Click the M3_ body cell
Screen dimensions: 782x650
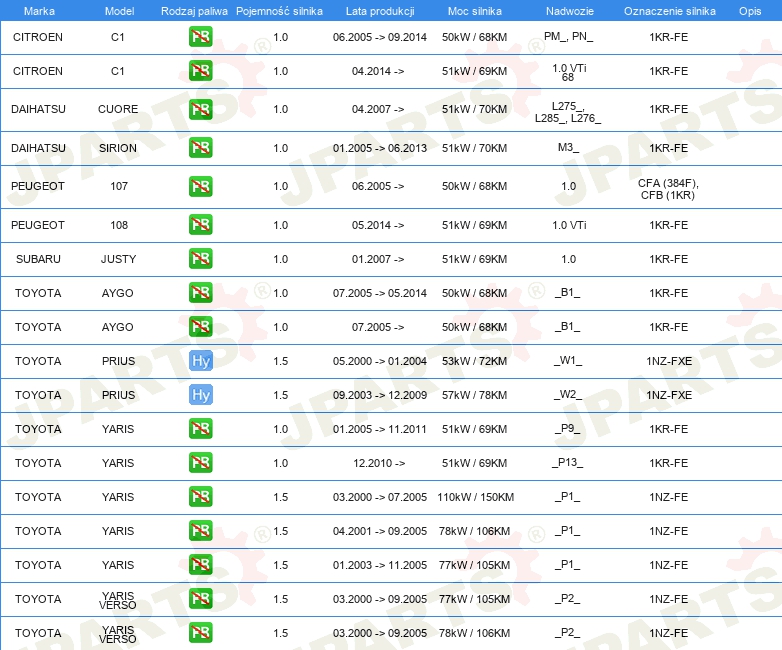click(569, 148)
